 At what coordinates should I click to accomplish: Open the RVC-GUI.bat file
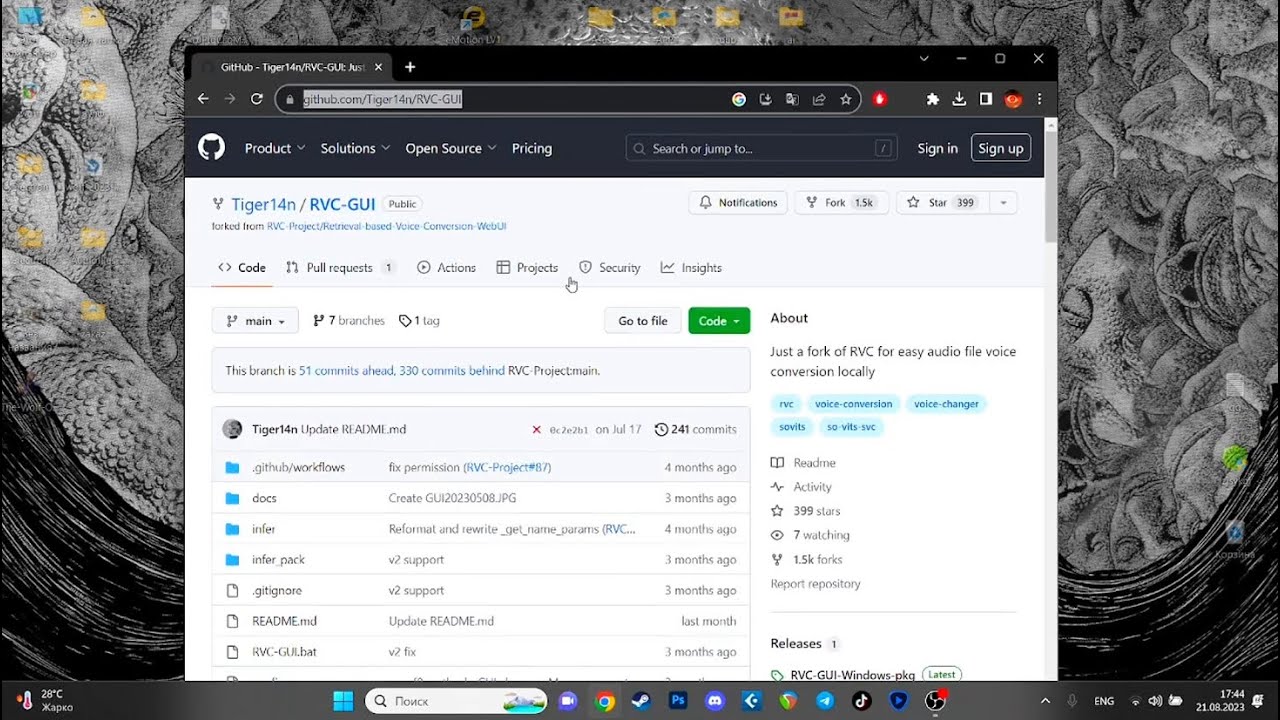[284, 652]
